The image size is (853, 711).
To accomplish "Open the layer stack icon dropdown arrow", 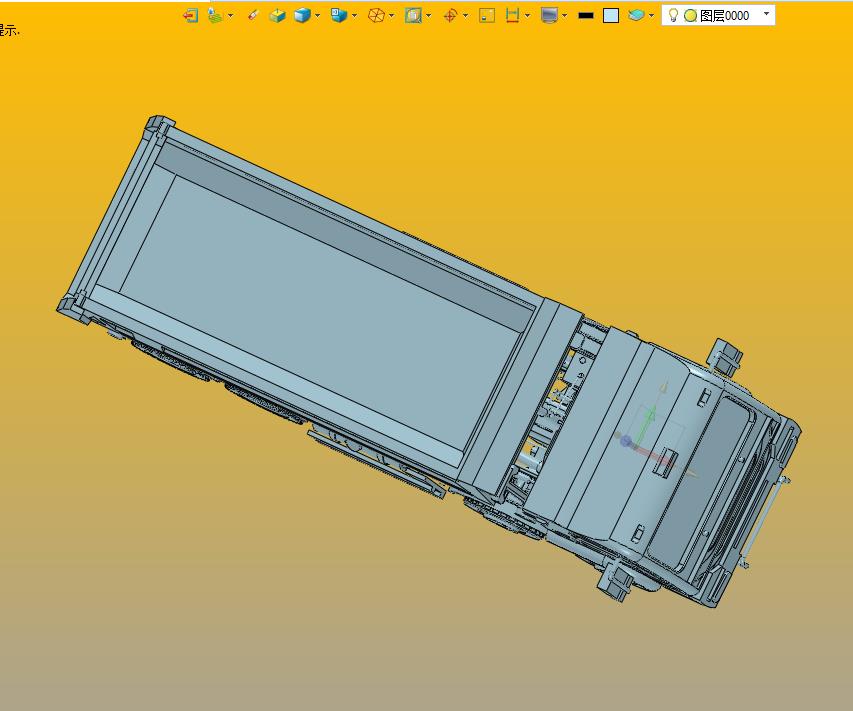I will point(651,16).
